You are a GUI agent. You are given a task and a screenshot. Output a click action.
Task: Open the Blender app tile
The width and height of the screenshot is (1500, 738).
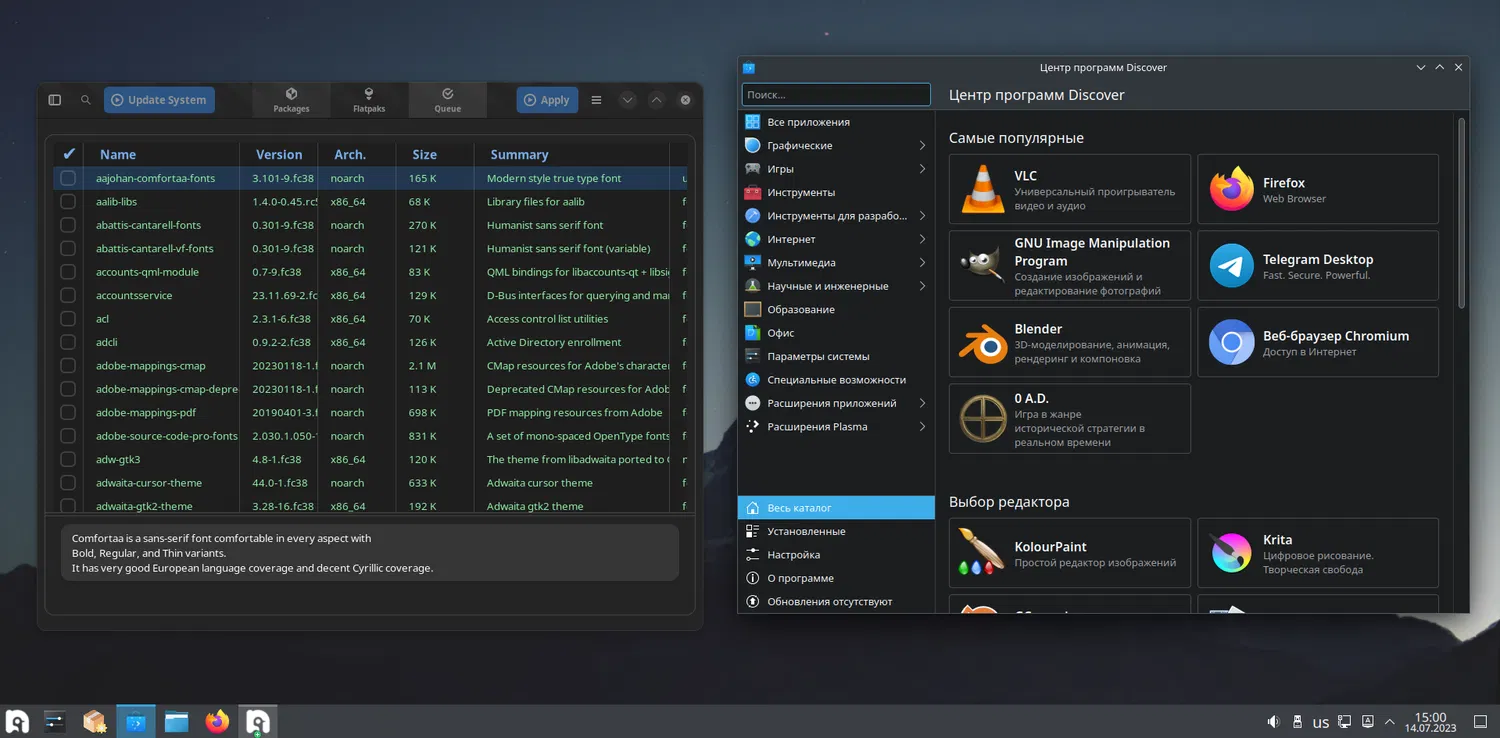[x=1069, y=342]
